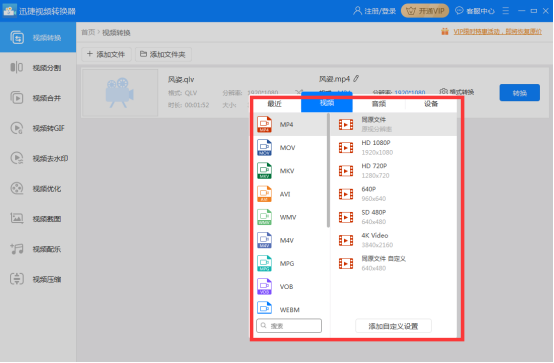Choose HD 1080P preset

[x=394, y=148]
